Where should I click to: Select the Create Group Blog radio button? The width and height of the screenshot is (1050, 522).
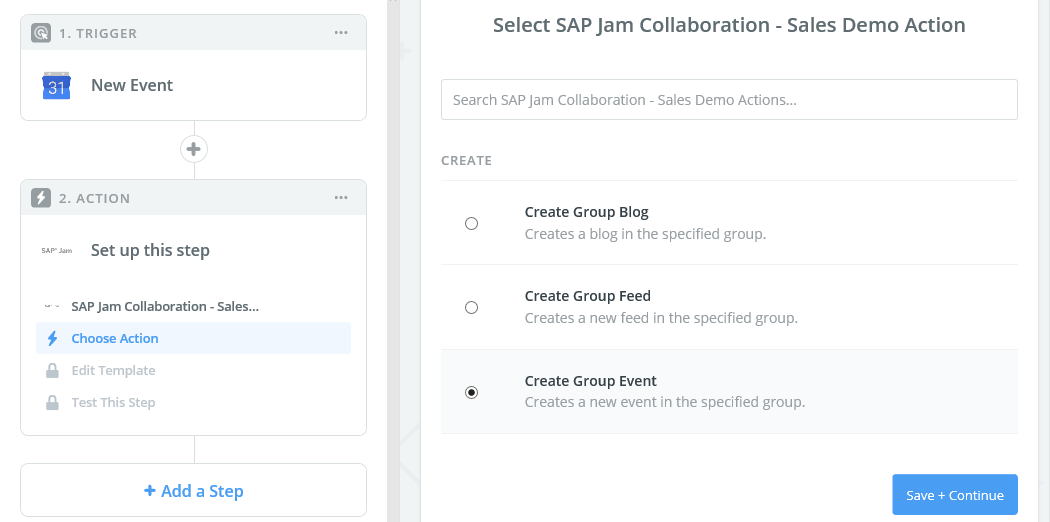tap(471, 224)
